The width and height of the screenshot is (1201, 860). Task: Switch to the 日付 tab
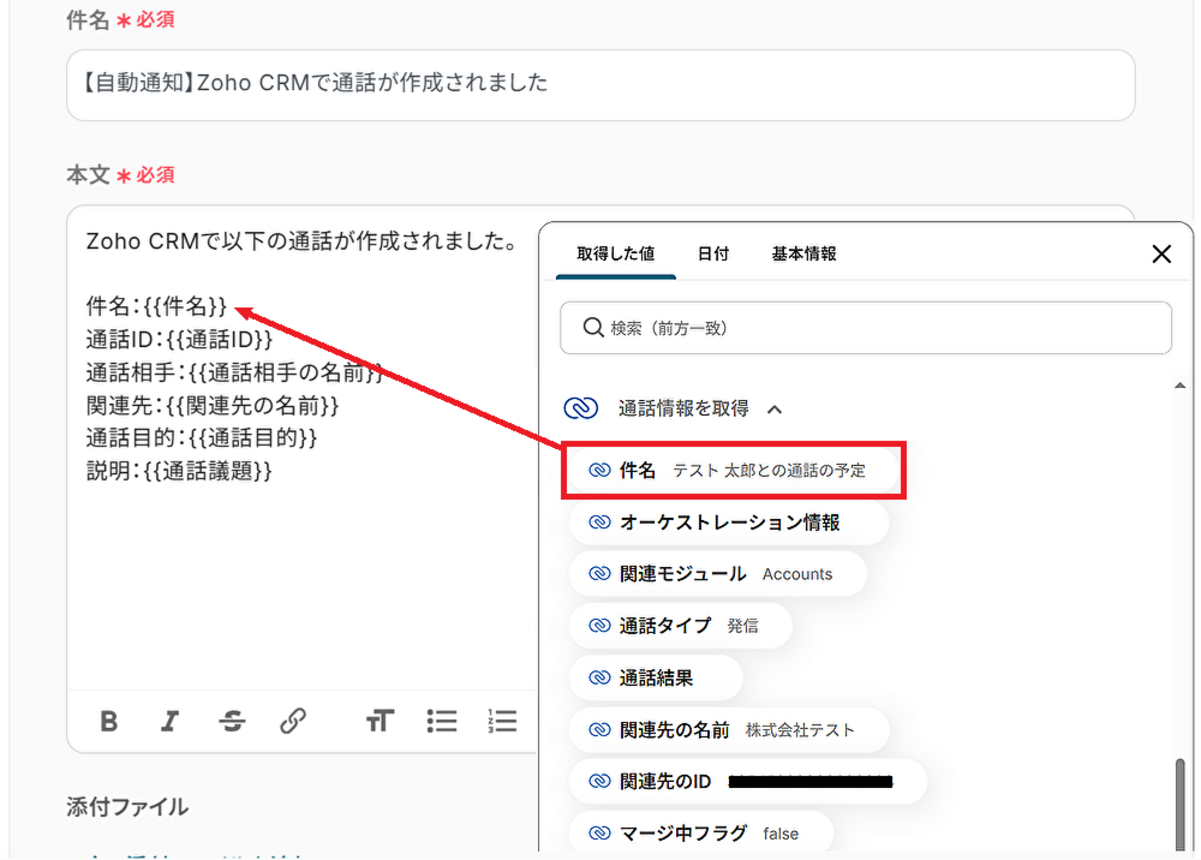point(713,254)
